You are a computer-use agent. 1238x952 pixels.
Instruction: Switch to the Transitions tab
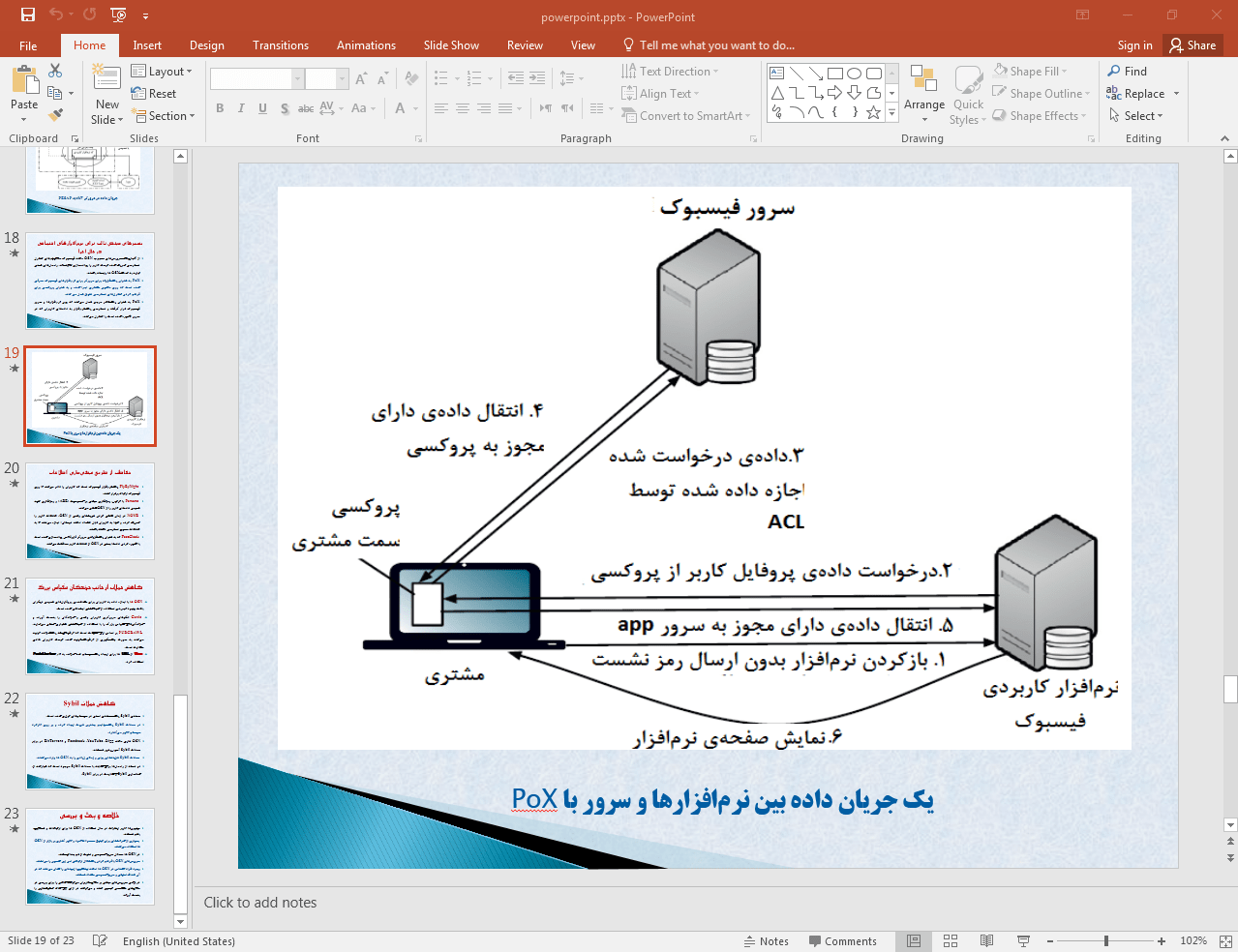pyautogui.click(x=281, y=45)
